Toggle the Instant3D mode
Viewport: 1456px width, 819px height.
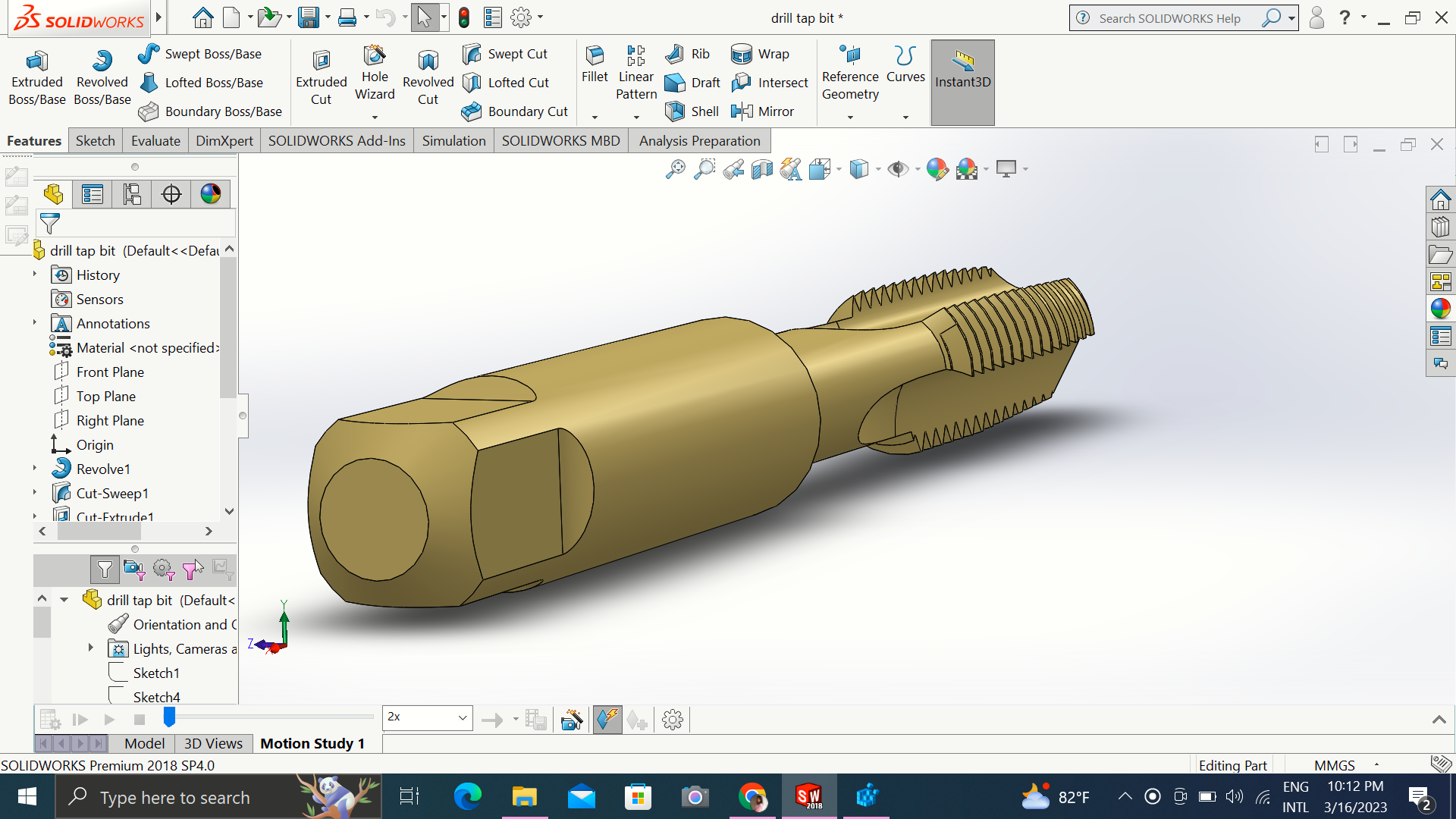962,82
